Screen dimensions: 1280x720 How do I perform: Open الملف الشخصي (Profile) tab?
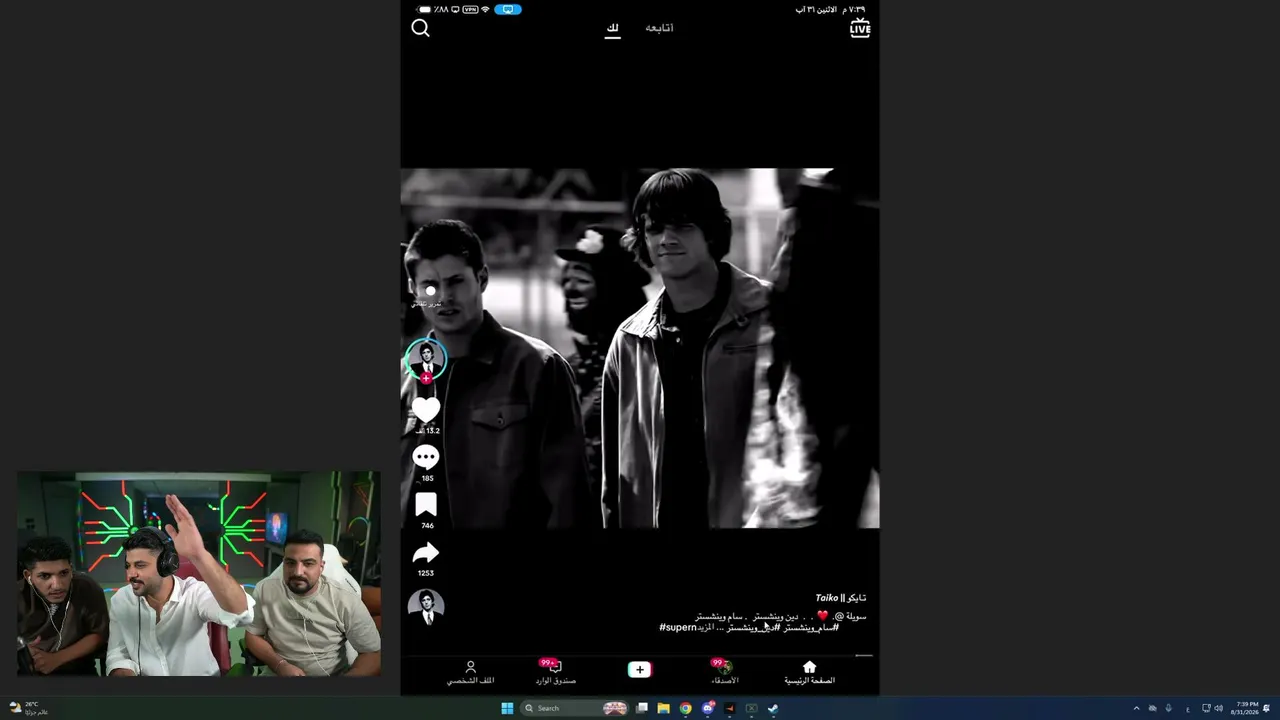[470, 673]
